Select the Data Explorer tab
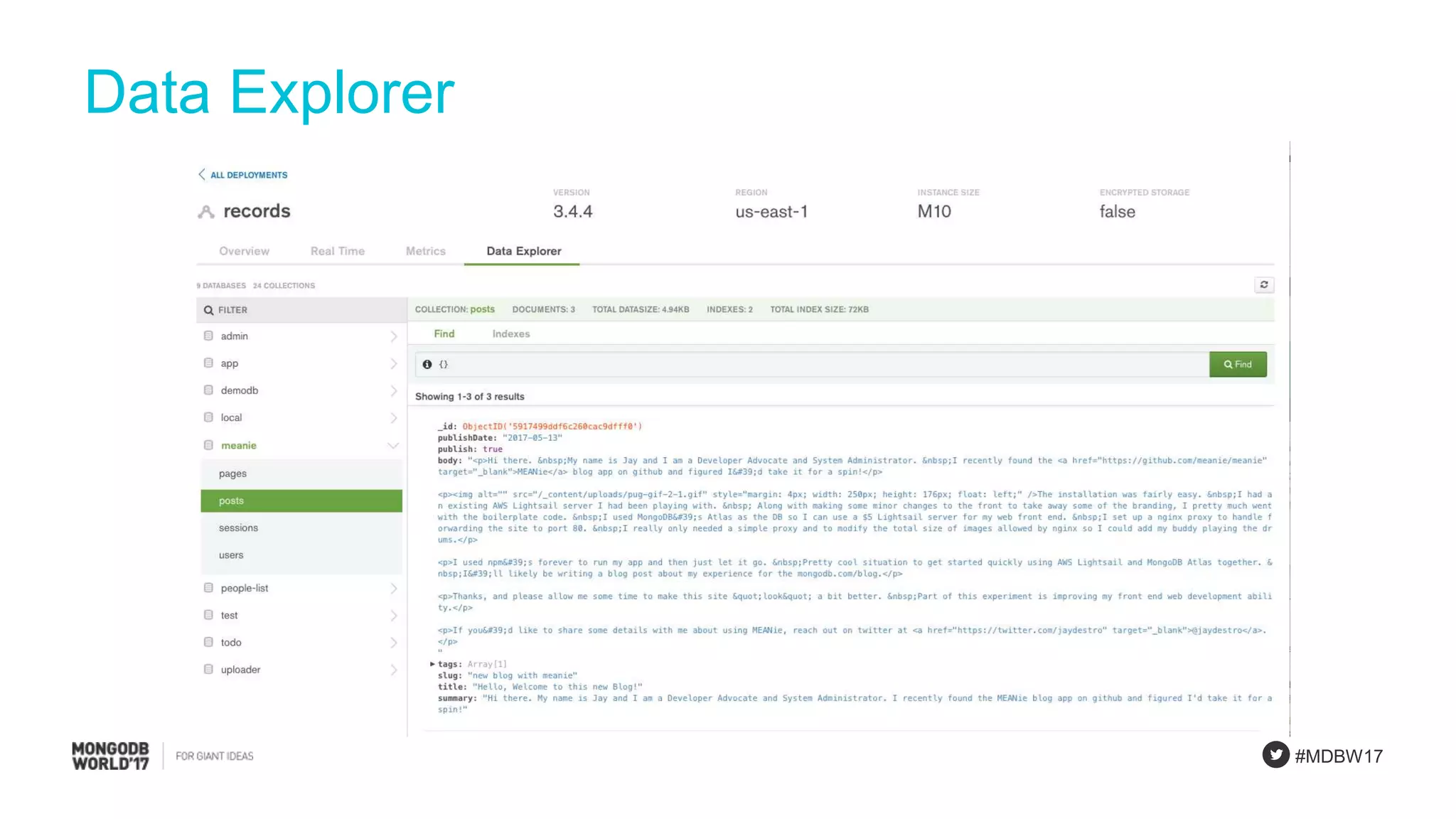The image size is (1456, 819). pos(524,251)
